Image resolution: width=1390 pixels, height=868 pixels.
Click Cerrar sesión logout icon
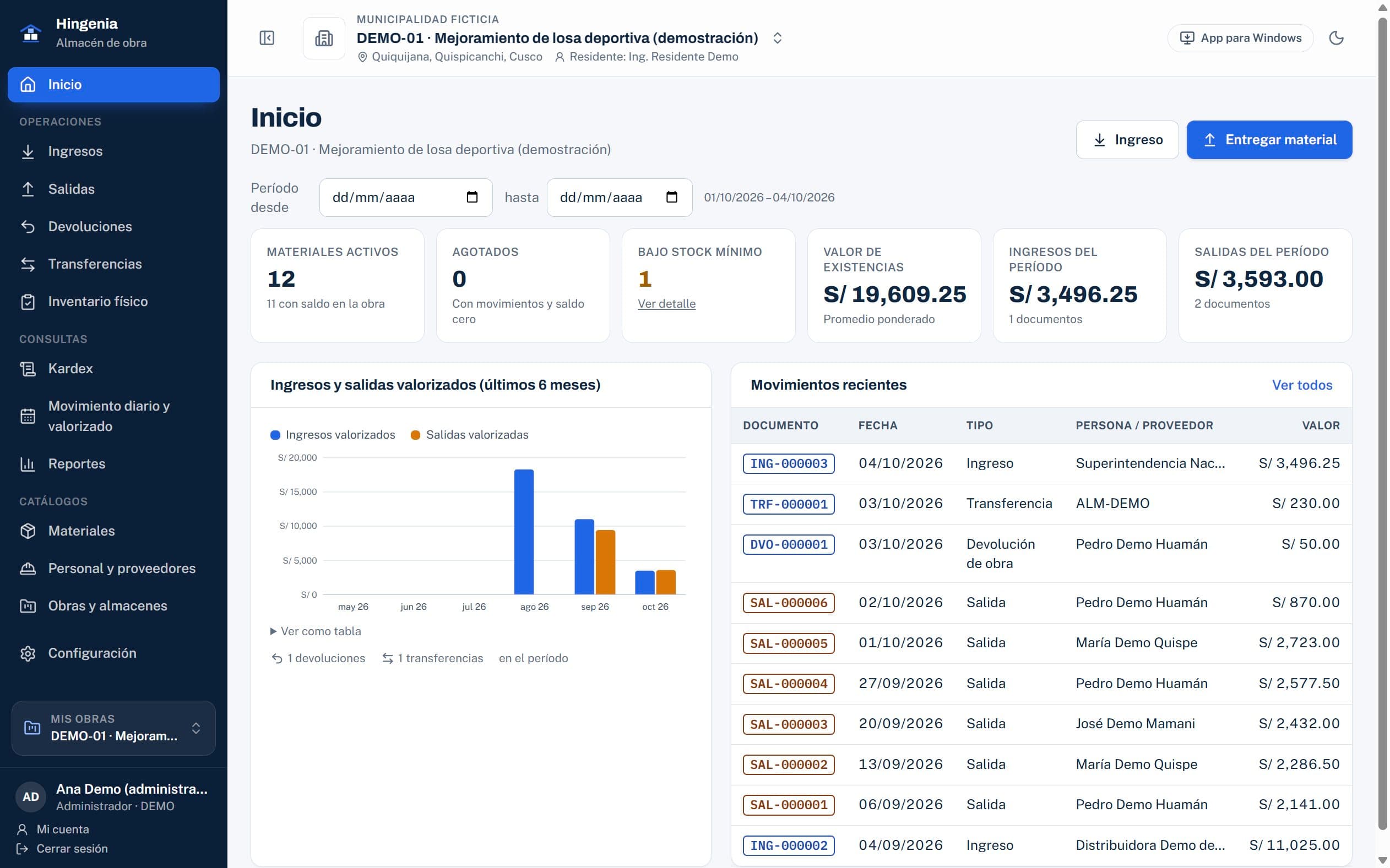coord(23,849)
